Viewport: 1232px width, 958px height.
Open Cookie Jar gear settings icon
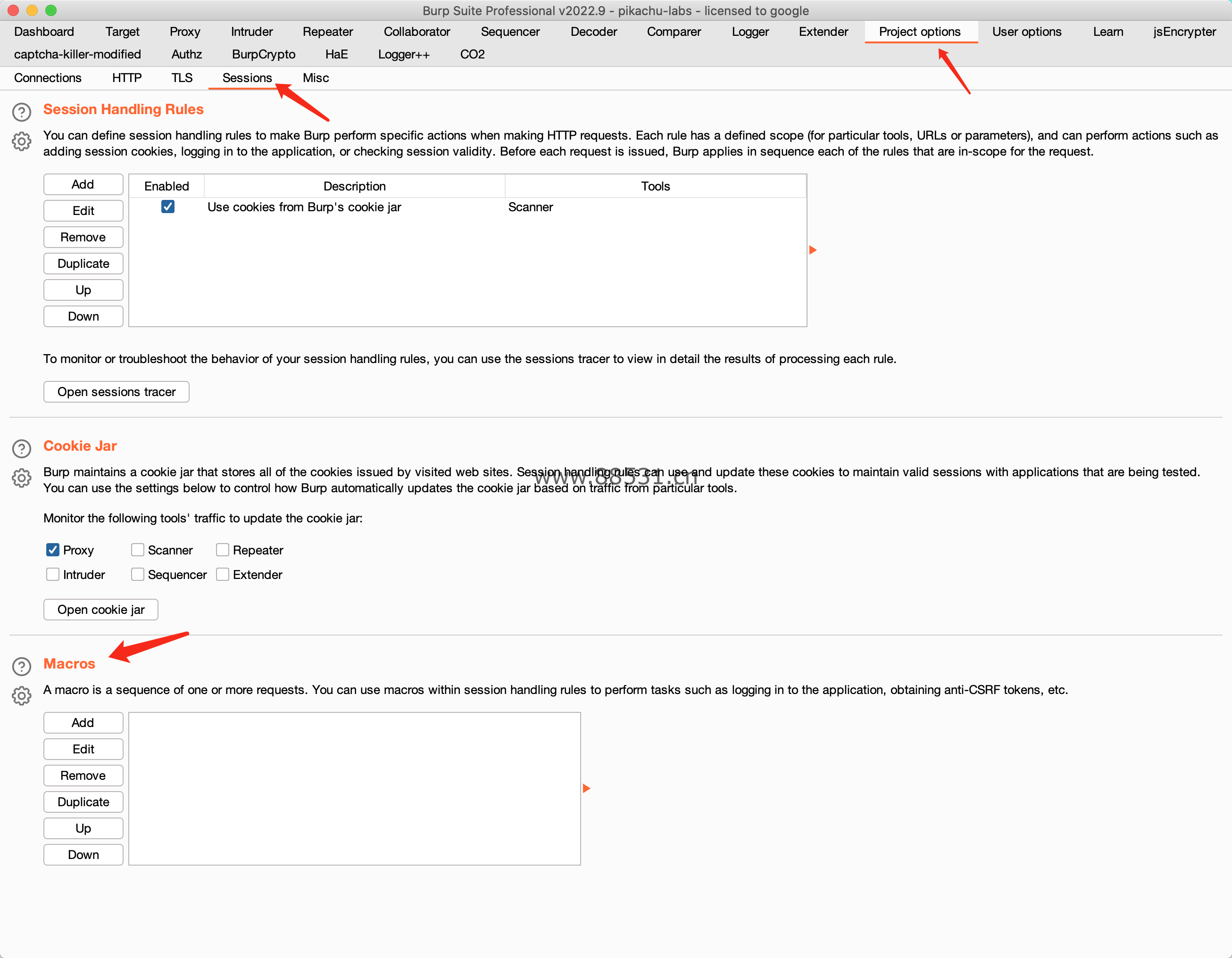tap(21, 478)
